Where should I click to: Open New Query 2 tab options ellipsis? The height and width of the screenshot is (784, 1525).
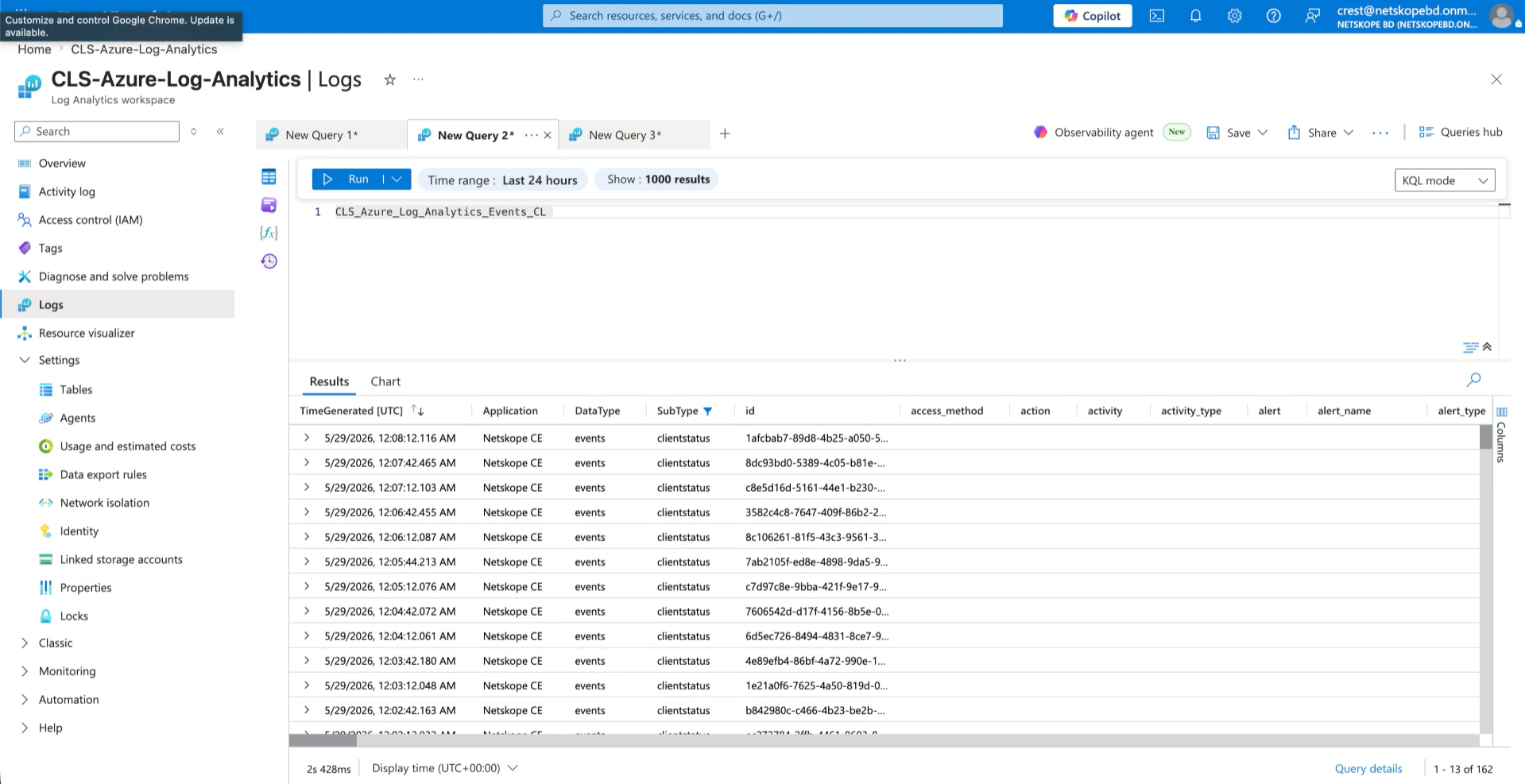point(531,135)
